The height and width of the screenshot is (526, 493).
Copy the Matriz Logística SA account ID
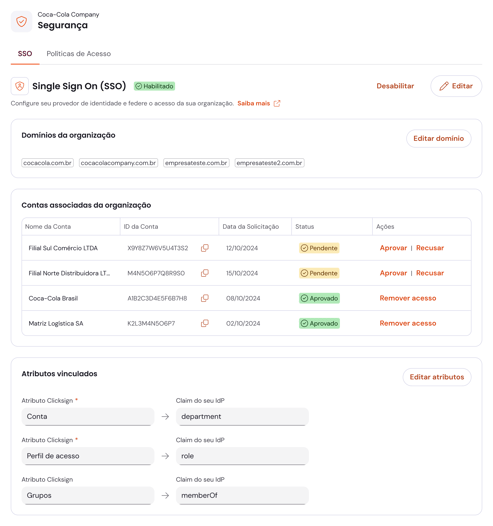click(205, 323)
